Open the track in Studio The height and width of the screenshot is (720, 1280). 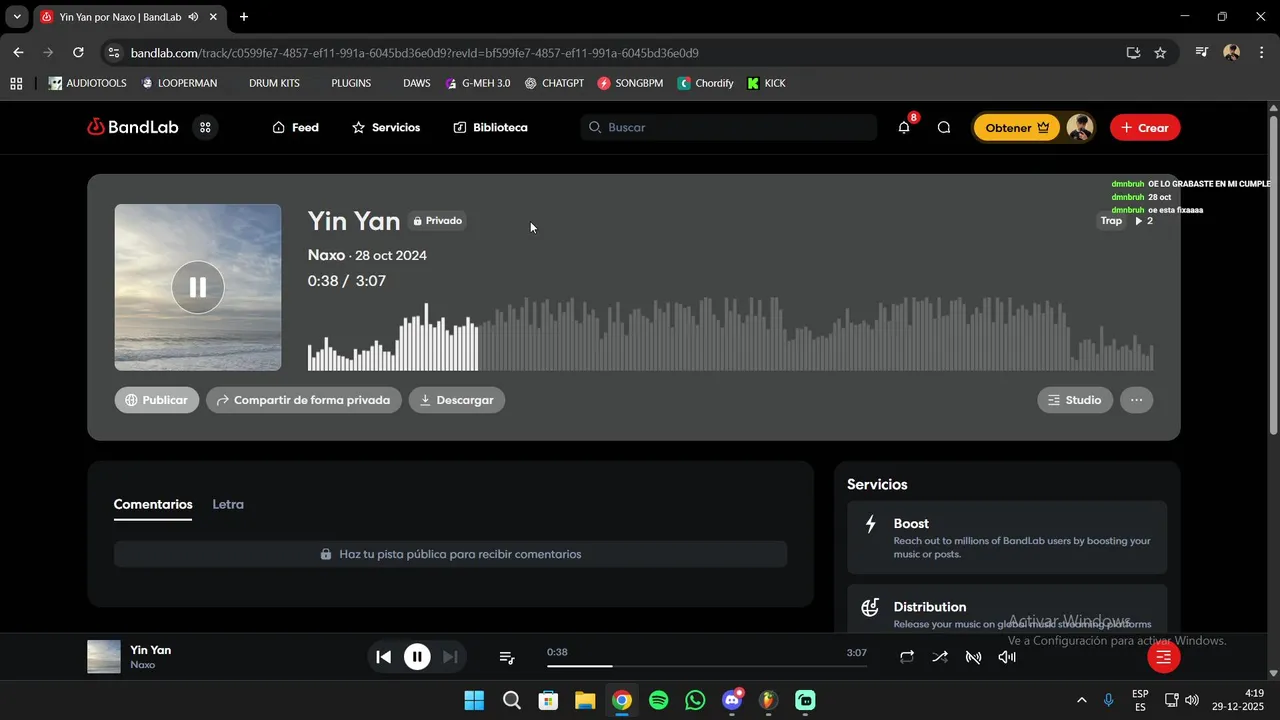1075,400
